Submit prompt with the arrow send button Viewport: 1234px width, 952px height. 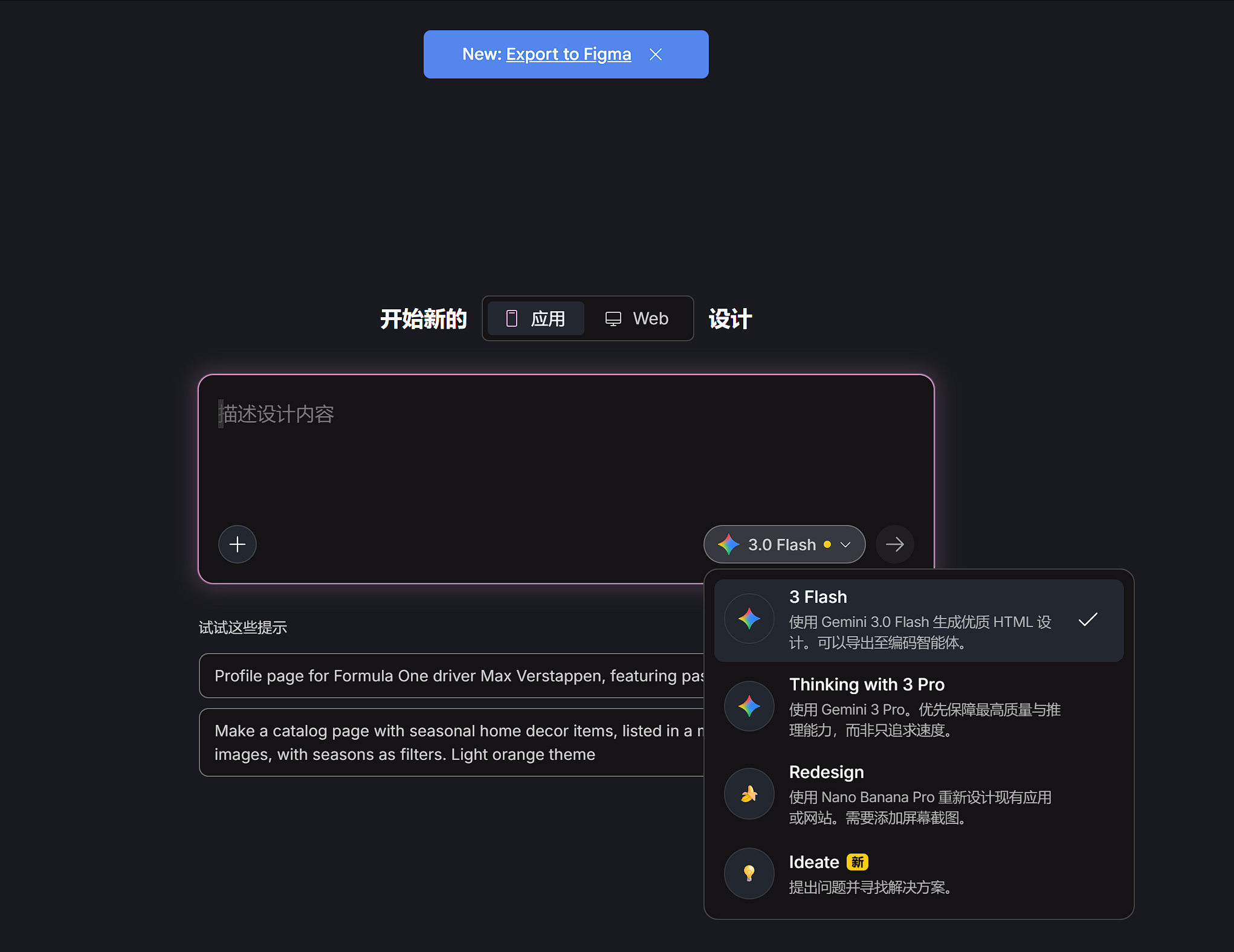[895, 544]
